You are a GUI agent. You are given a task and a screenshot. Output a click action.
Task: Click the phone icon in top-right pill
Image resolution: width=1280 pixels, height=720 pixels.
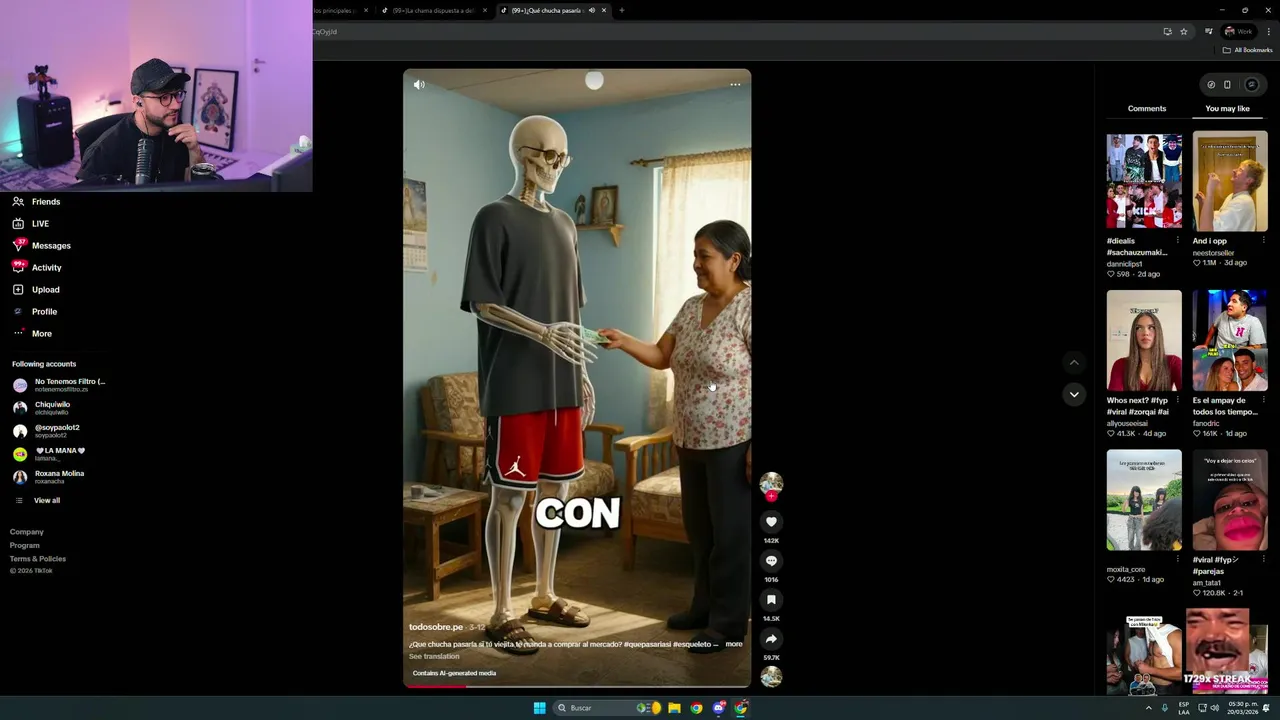(1227, 85)
